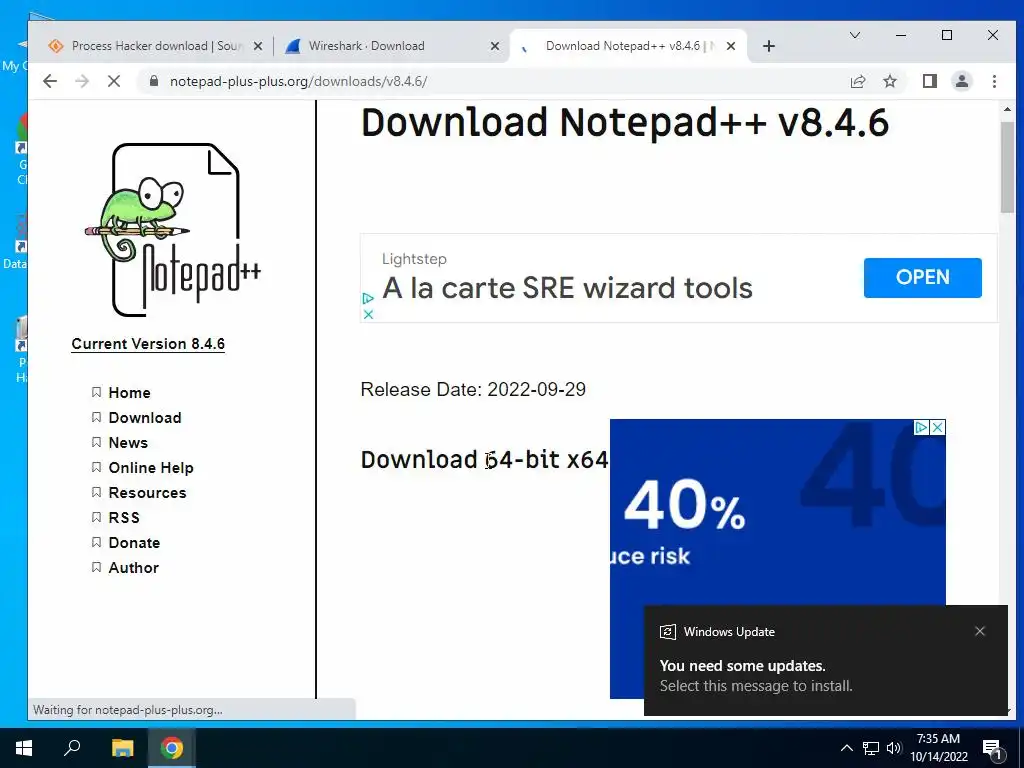Close the Lightstep ad with X
1024x768 pixels.
[x=368, y=314]
